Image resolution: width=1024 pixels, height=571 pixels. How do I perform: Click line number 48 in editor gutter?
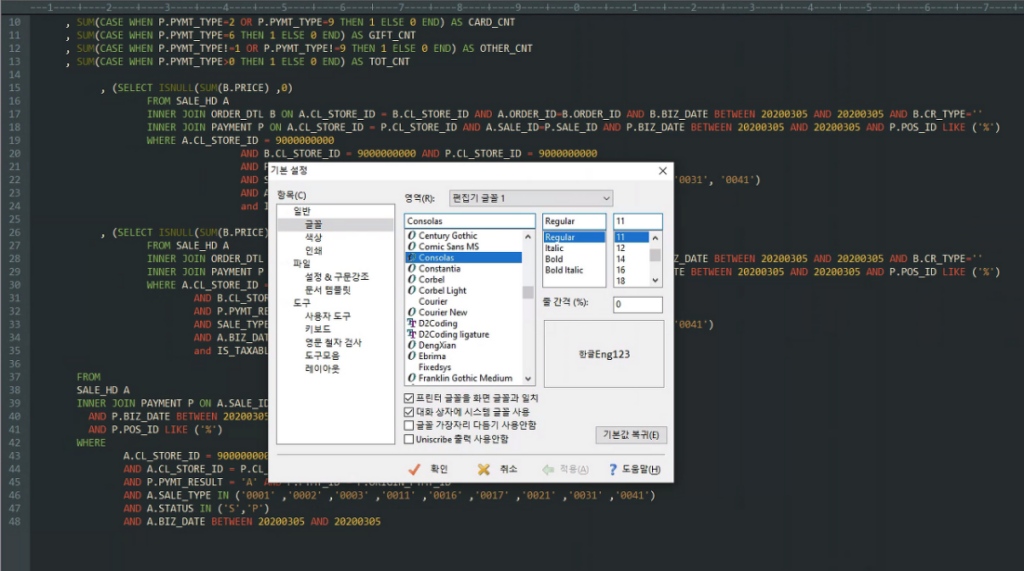14,521
